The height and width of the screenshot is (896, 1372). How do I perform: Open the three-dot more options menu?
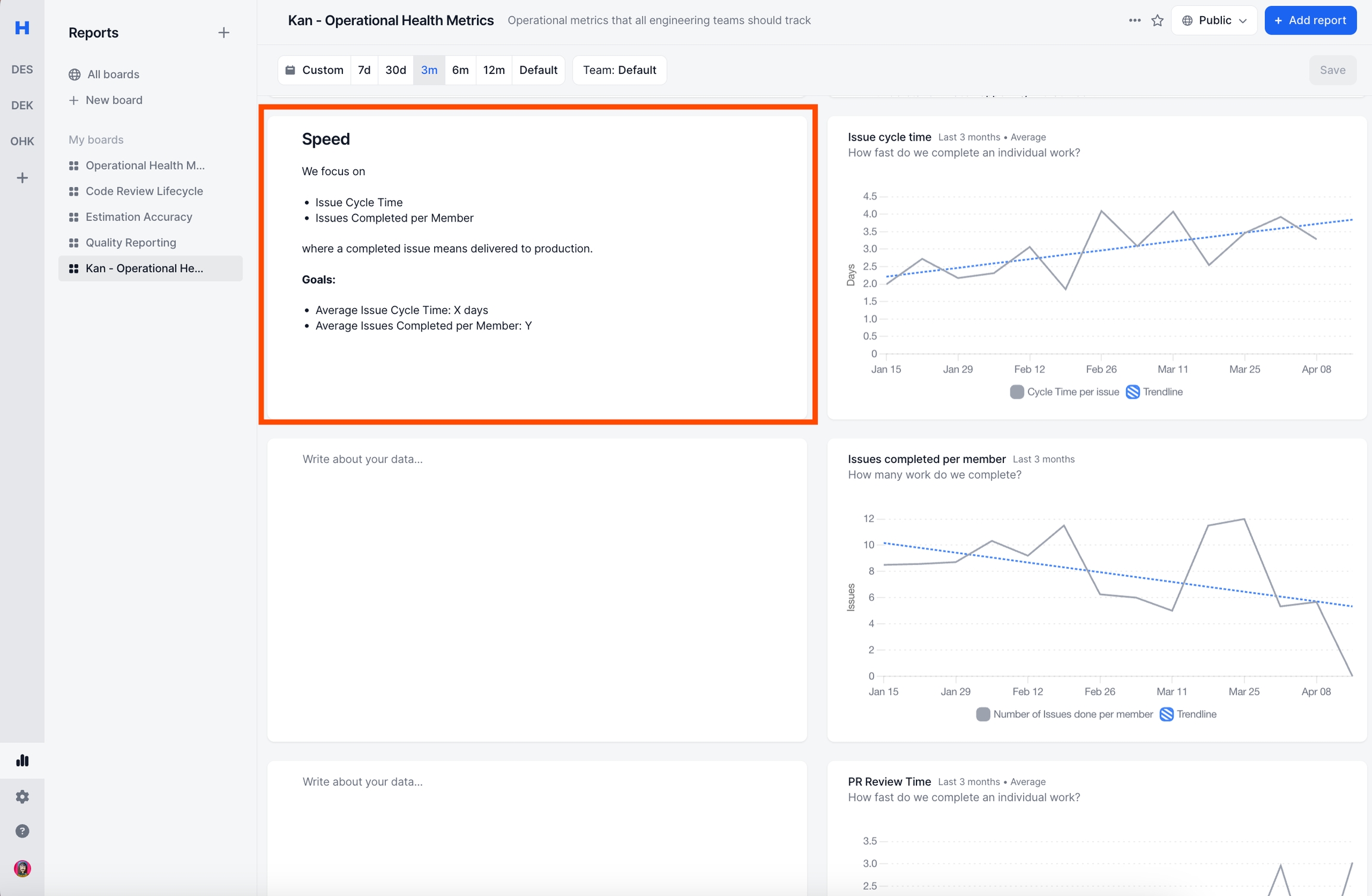pos(1134,20)
